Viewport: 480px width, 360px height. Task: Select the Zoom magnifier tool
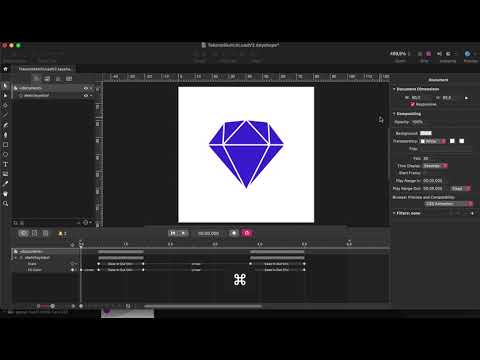[x=5, y=203]
